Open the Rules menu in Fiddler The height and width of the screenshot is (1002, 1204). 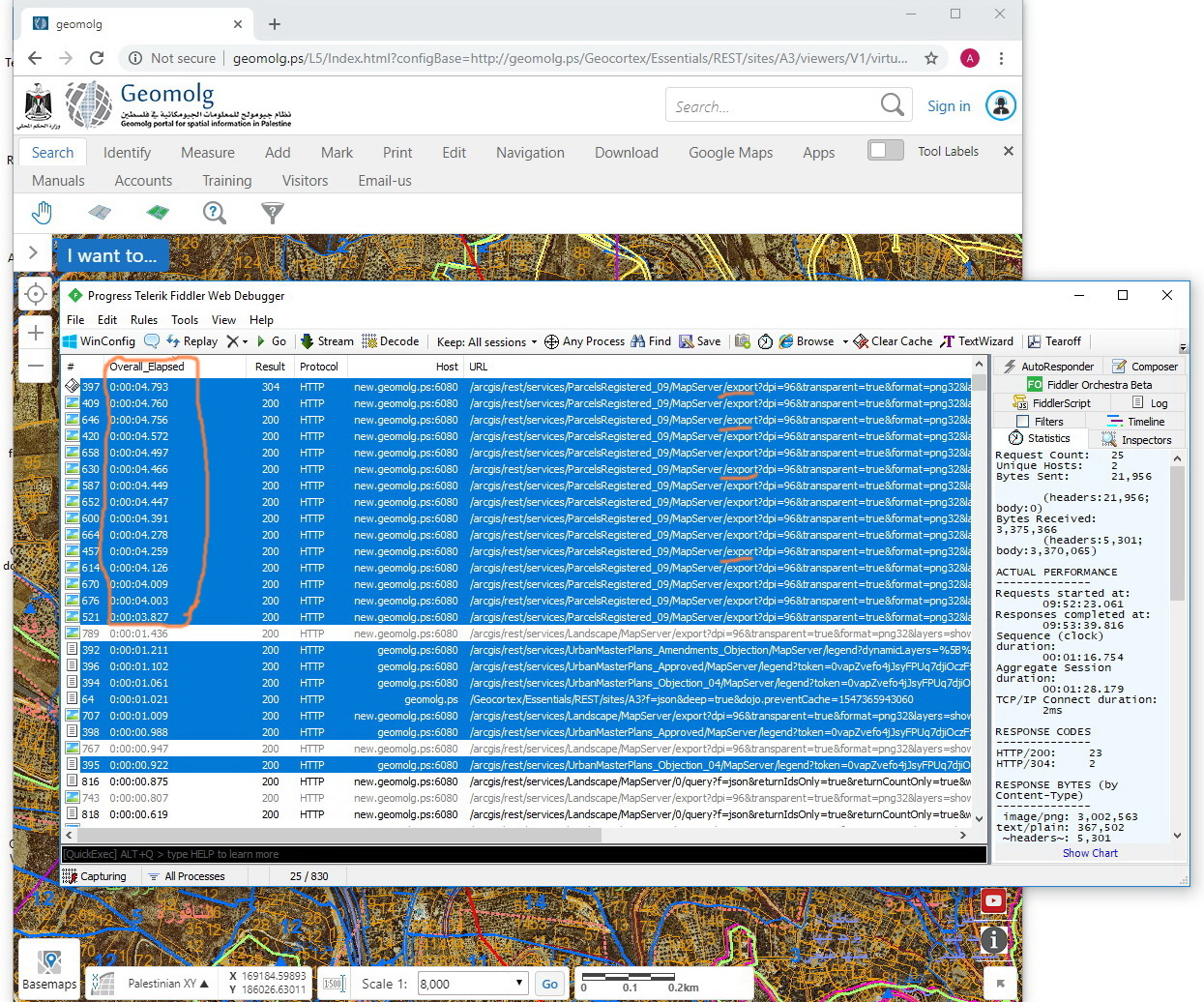[144, 320]
